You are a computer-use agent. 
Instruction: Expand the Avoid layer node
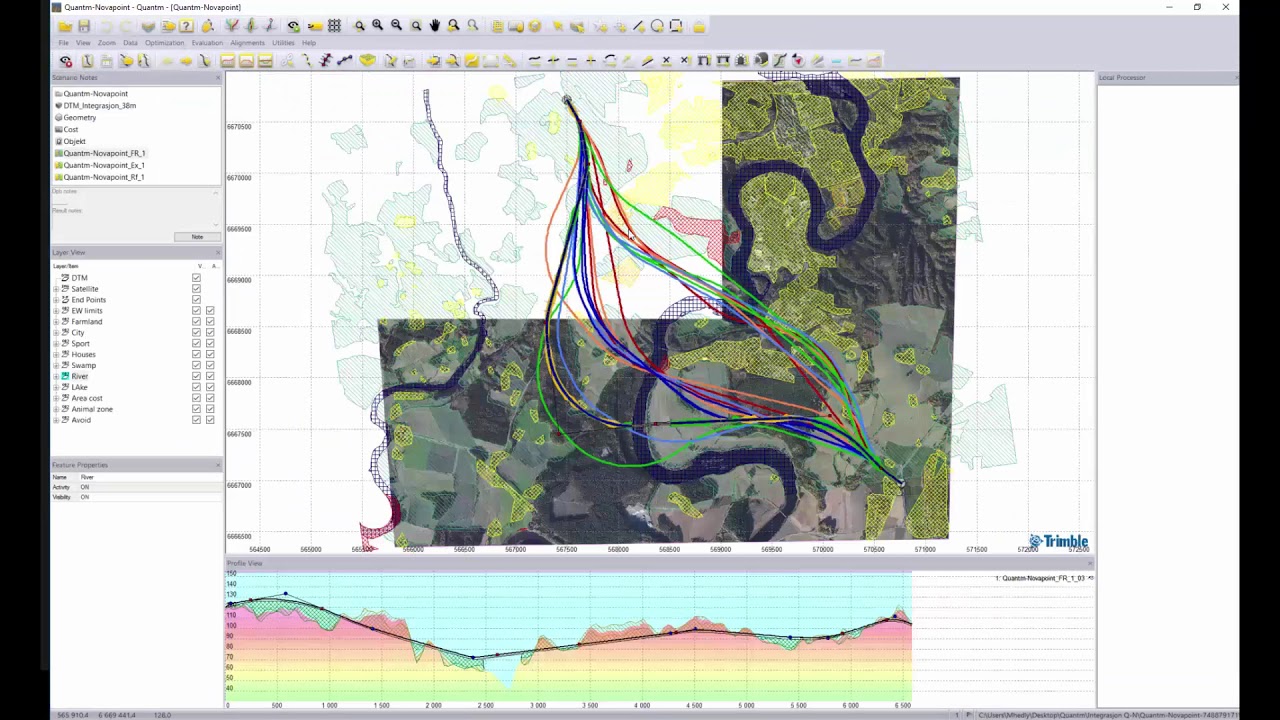click(x=57, y=420)
